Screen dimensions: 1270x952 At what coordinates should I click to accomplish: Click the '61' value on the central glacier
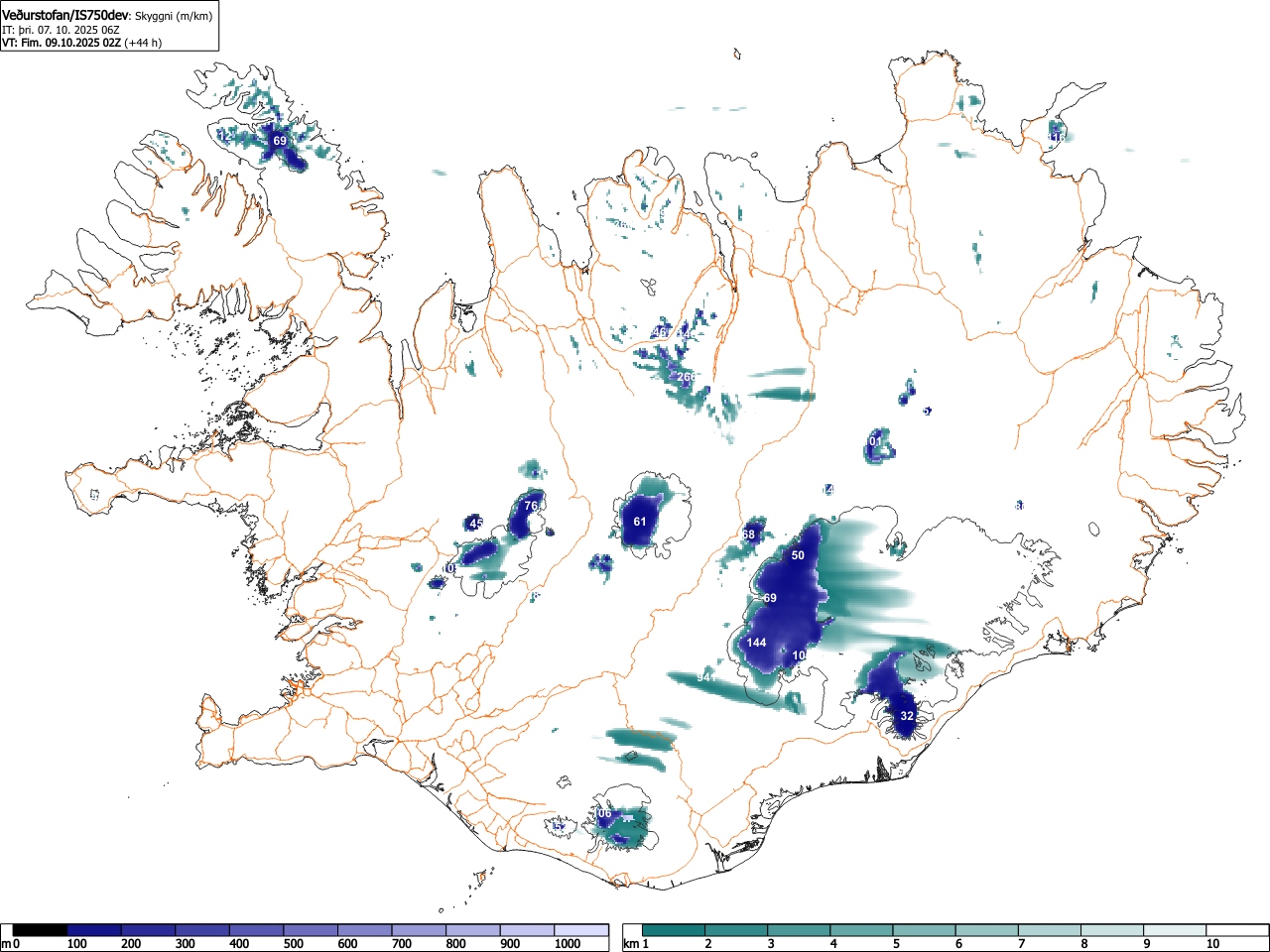640,522
